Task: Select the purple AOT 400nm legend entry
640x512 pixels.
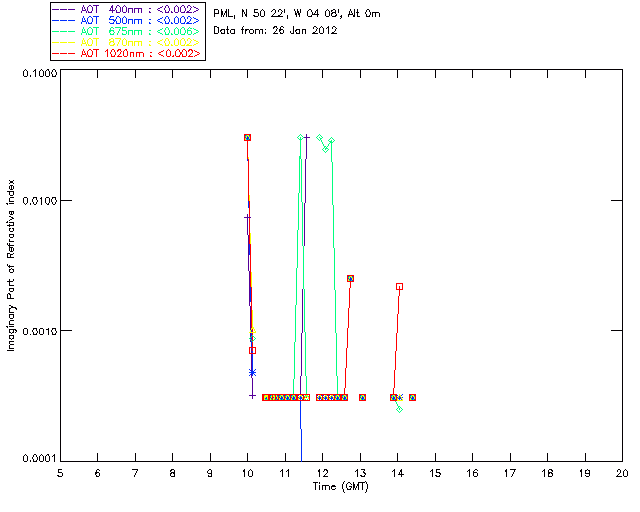Action: (126, 9)
